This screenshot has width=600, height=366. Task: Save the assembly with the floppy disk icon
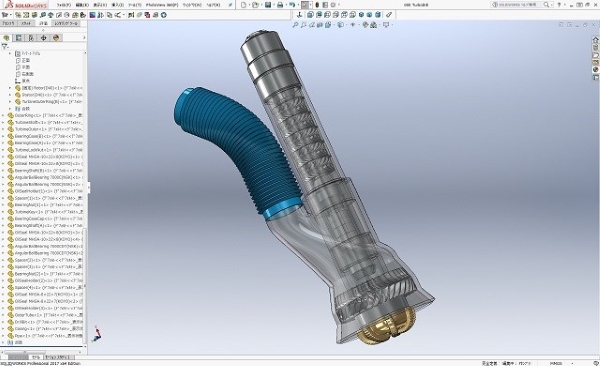[x=268, y=5]
